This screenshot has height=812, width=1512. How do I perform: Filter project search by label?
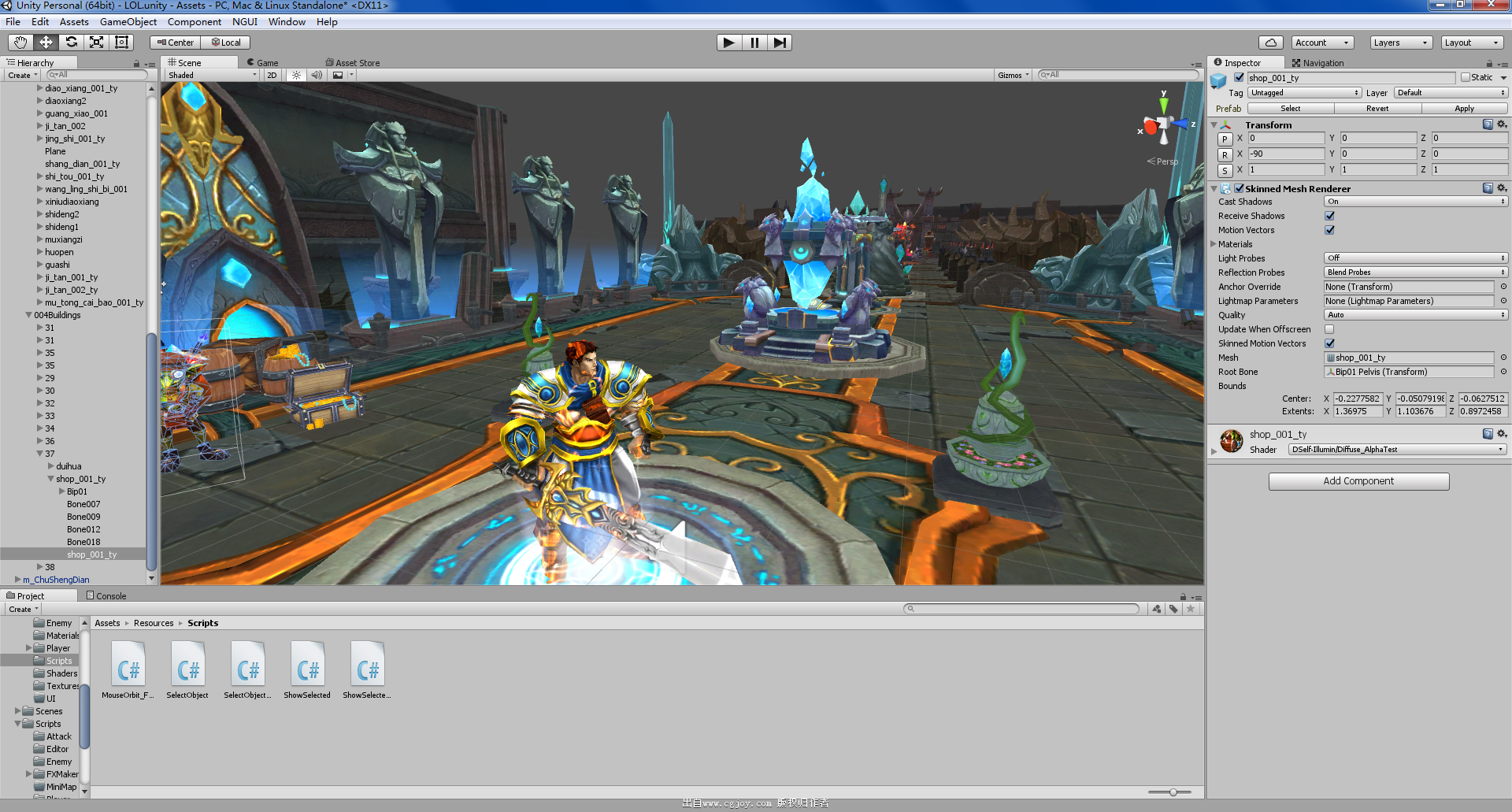(x=1173, y=609)
